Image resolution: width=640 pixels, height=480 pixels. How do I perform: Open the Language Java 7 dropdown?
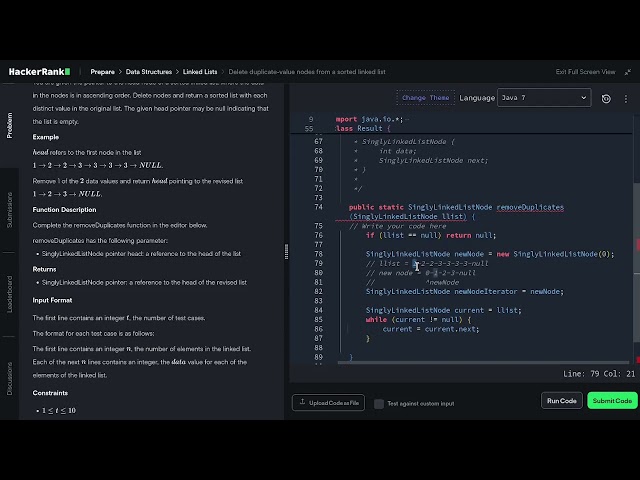(544, 98)
